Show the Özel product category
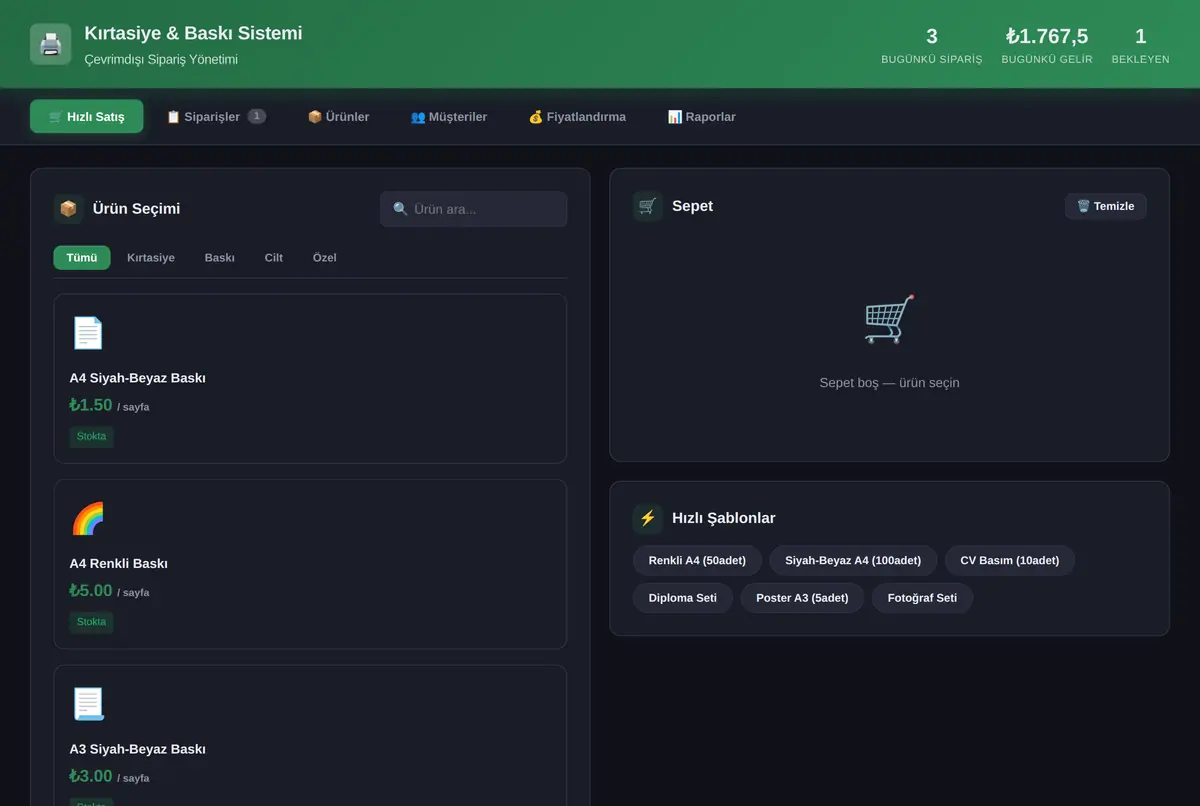This screenshot has height=806, width=1200. [x=325, y=258]
